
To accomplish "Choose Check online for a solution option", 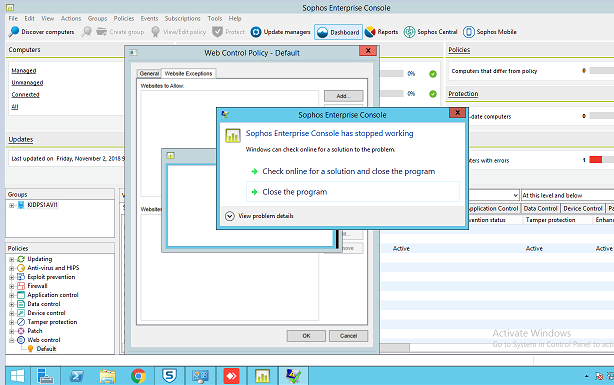I will coord(349,171).
